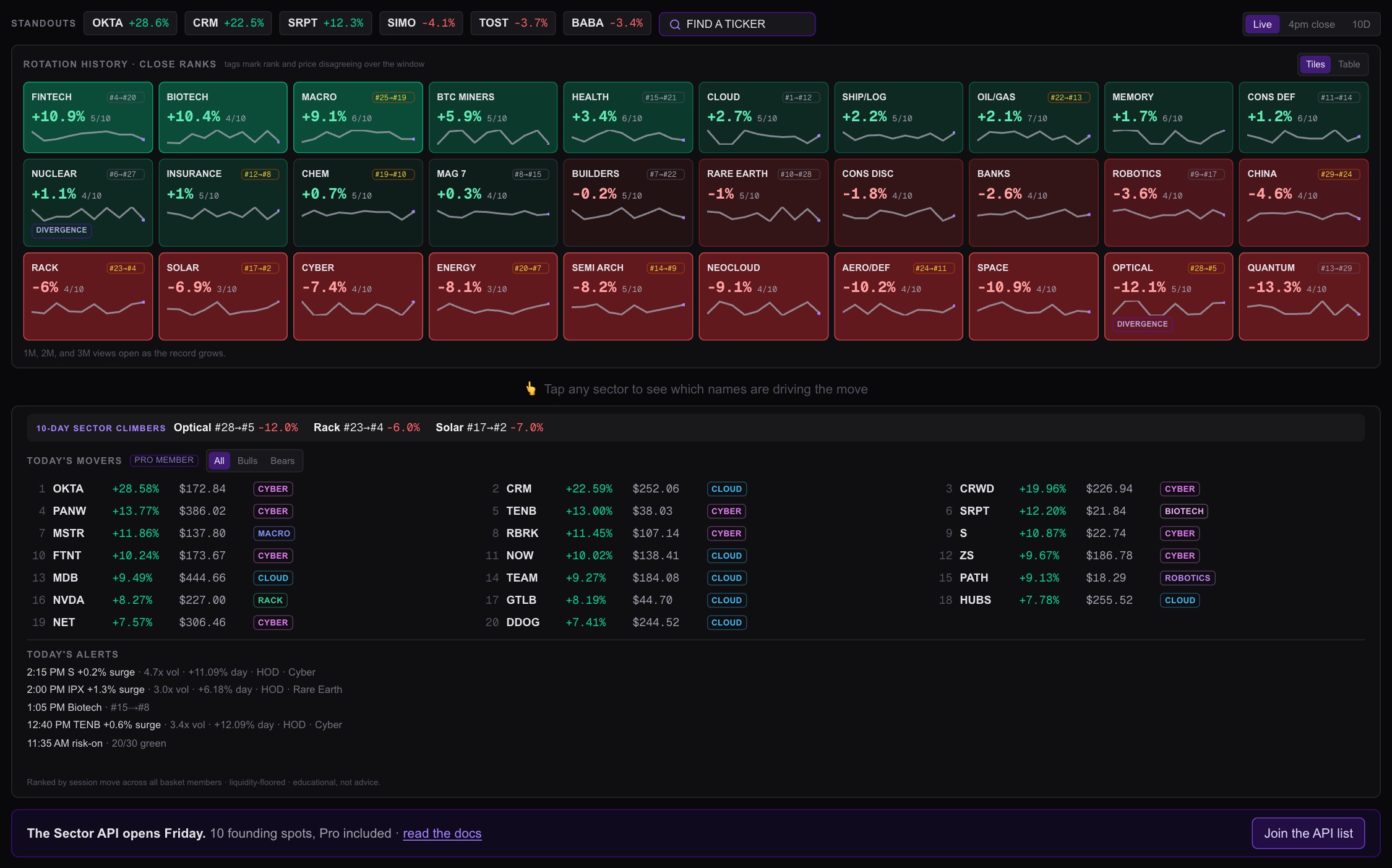Switch rotation history to Tiles view
The height and width of the screenshot is (868, 1392).
pyautogui.click(x=1315, y=64)
